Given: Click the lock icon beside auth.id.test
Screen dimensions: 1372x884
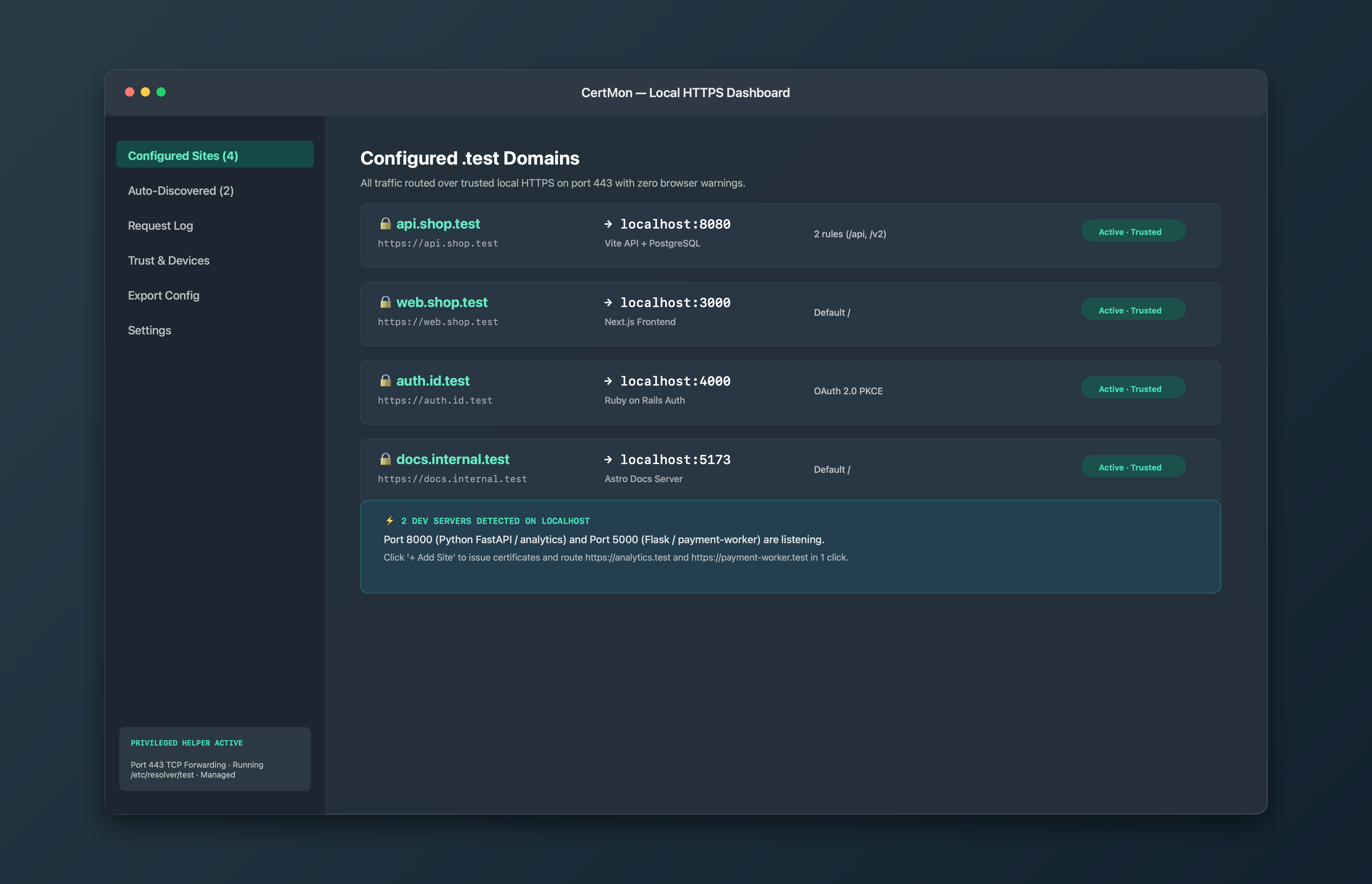Looking at the screenshot, I should click(x=386, y=381).
